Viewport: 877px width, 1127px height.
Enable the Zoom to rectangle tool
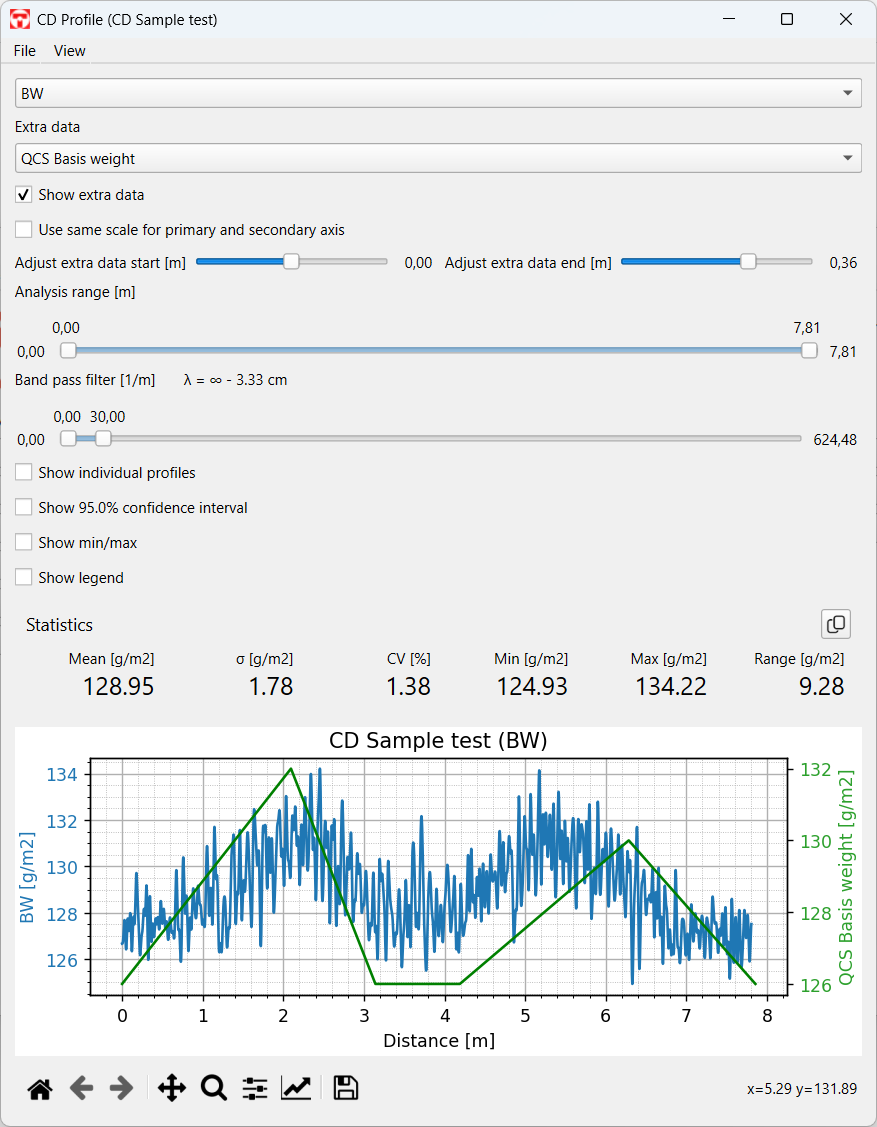[213, 1088]
